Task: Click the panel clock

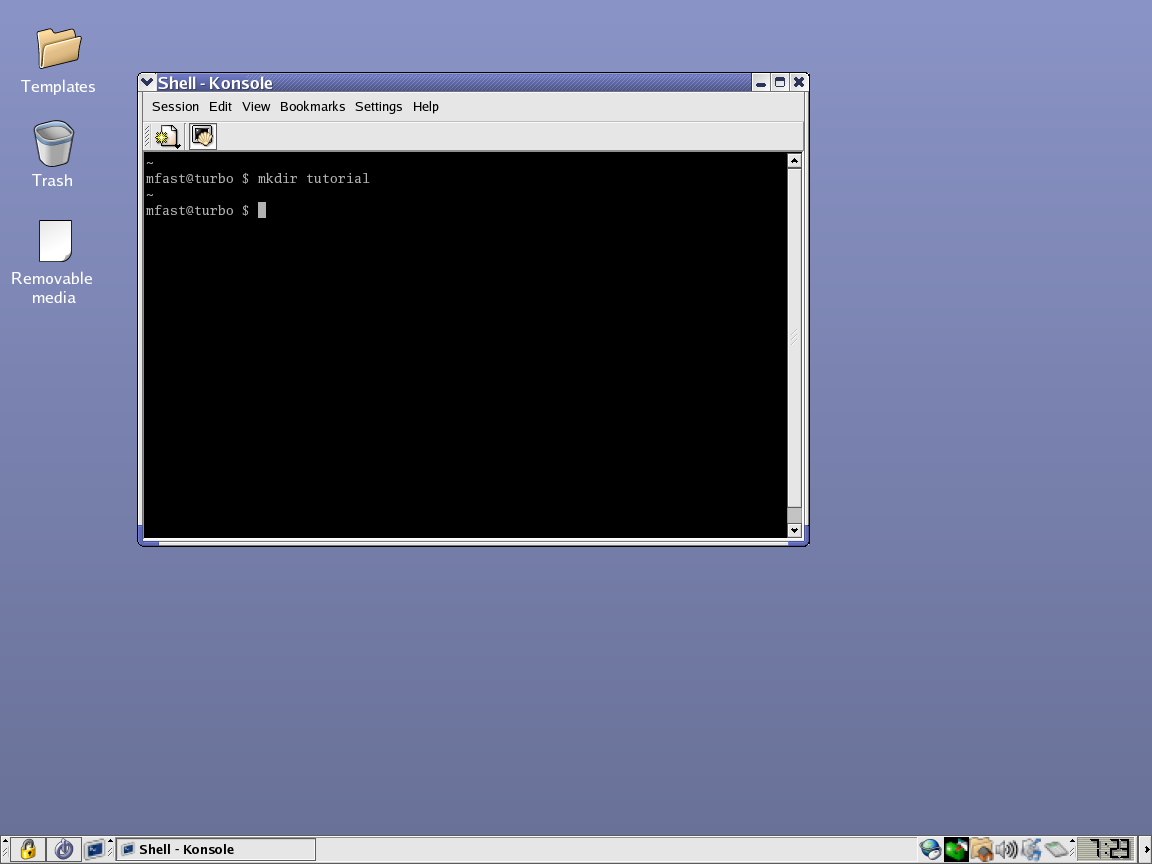Action: [1108, 849]
